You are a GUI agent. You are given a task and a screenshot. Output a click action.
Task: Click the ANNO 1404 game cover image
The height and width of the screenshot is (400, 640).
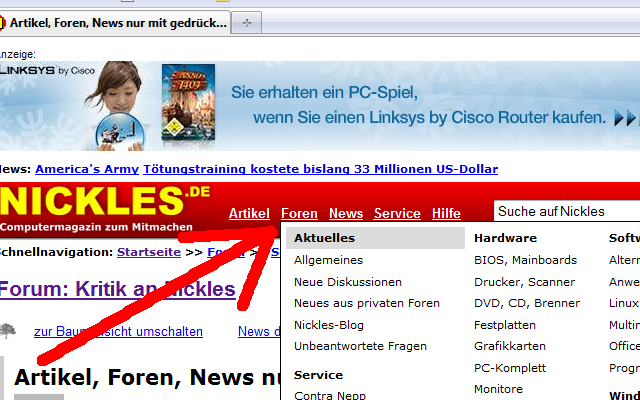[188, 102]
